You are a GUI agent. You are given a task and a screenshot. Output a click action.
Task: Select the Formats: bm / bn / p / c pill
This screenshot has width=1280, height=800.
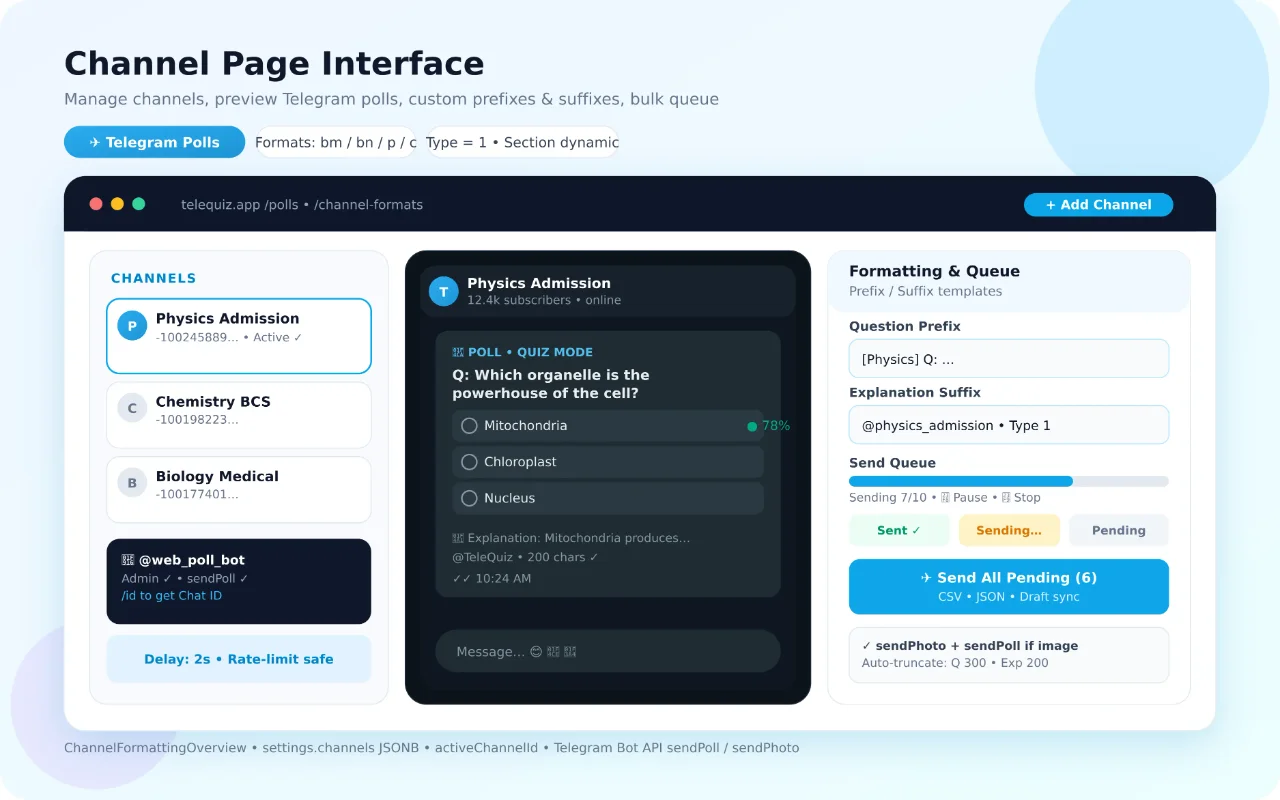coord(335,142)
